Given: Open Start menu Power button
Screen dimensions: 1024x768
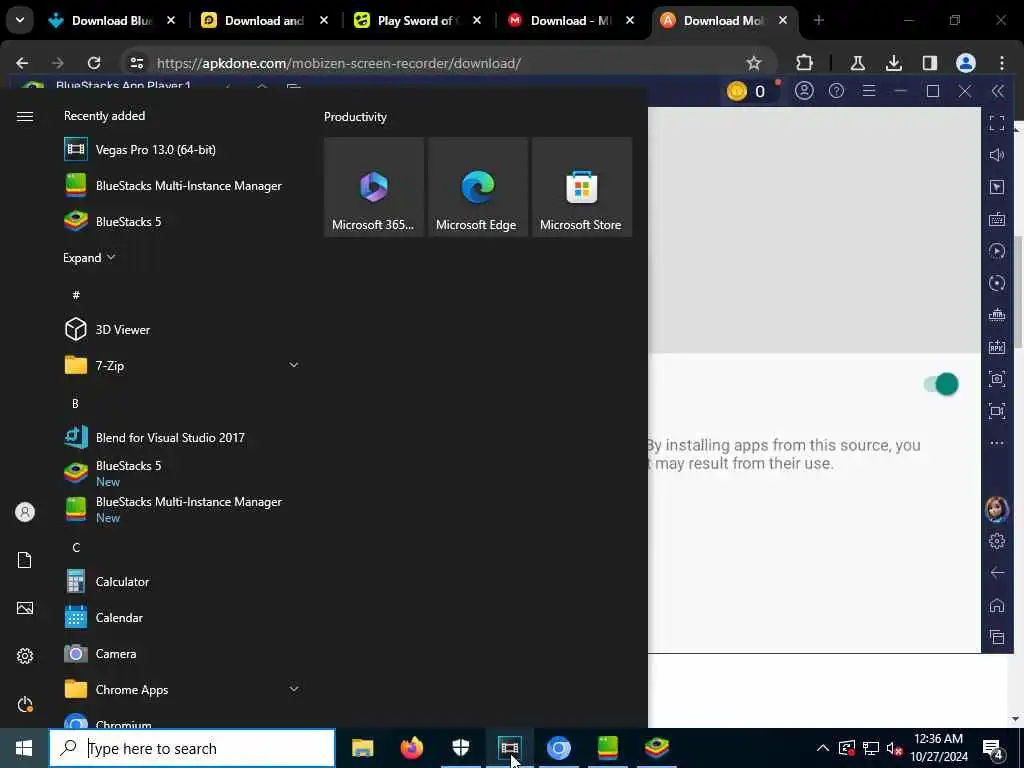Looking at the screenshot, I should (x=25, y=705).
